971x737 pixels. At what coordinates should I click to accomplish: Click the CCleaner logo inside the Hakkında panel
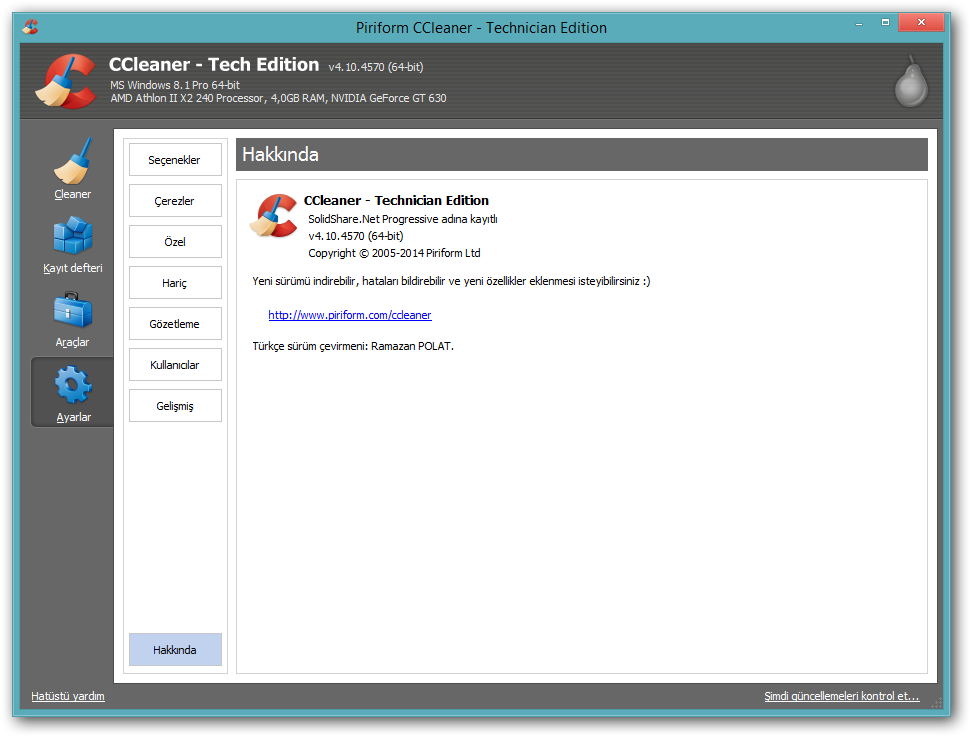[273, 216]
